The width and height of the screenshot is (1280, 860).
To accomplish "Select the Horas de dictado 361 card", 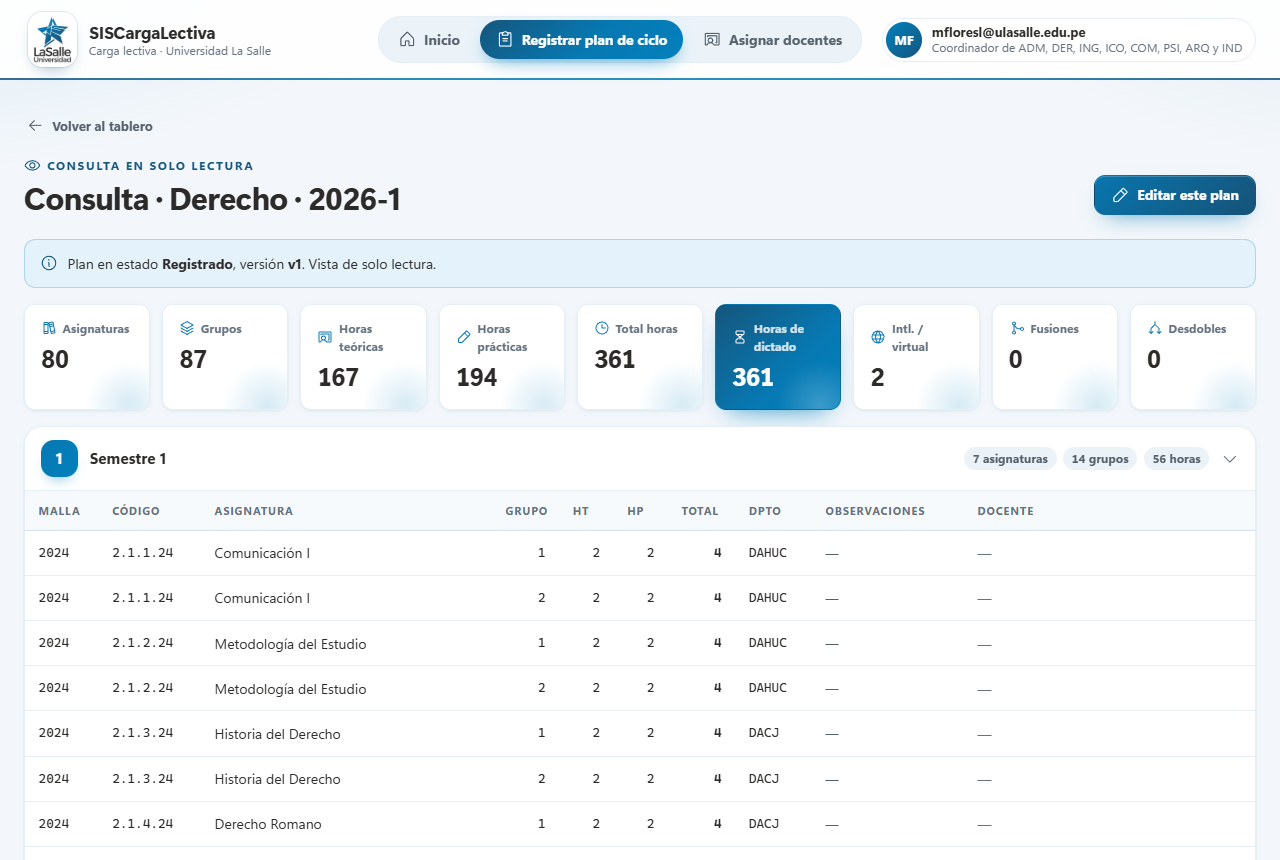I will coord(778,357).
